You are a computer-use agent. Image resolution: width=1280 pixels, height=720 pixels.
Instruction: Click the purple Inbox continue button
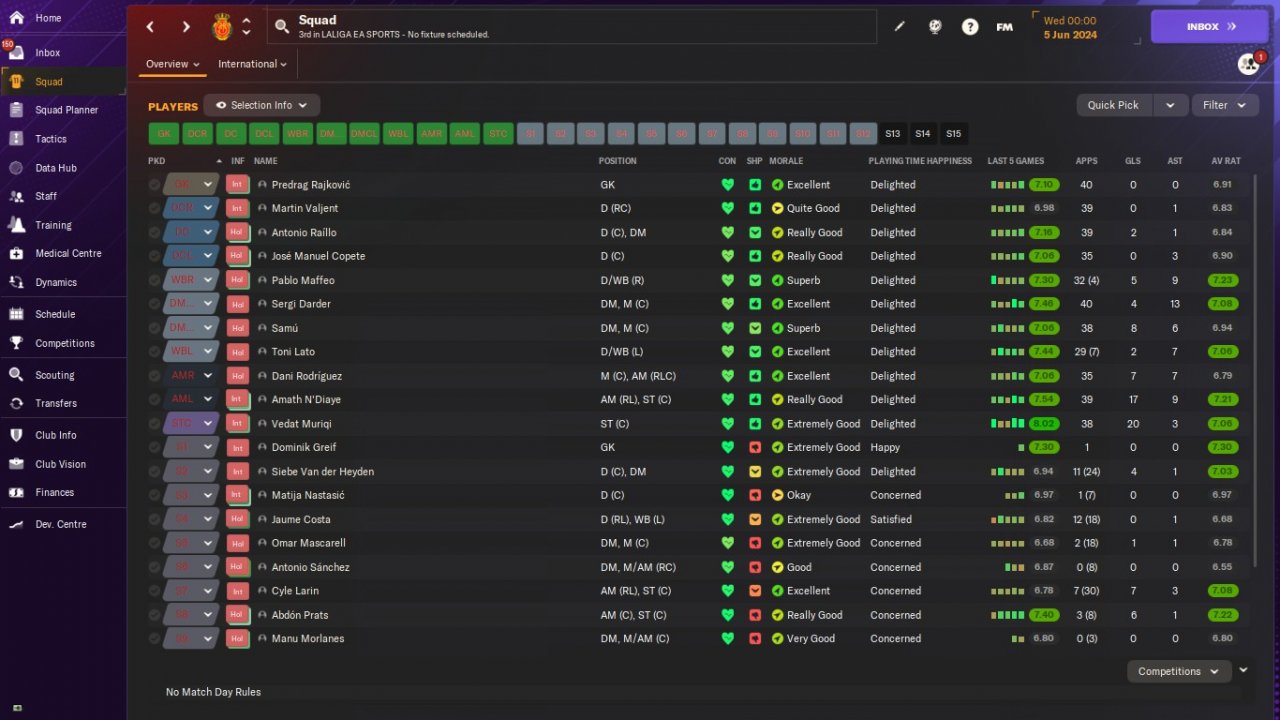coord(1209,27)
